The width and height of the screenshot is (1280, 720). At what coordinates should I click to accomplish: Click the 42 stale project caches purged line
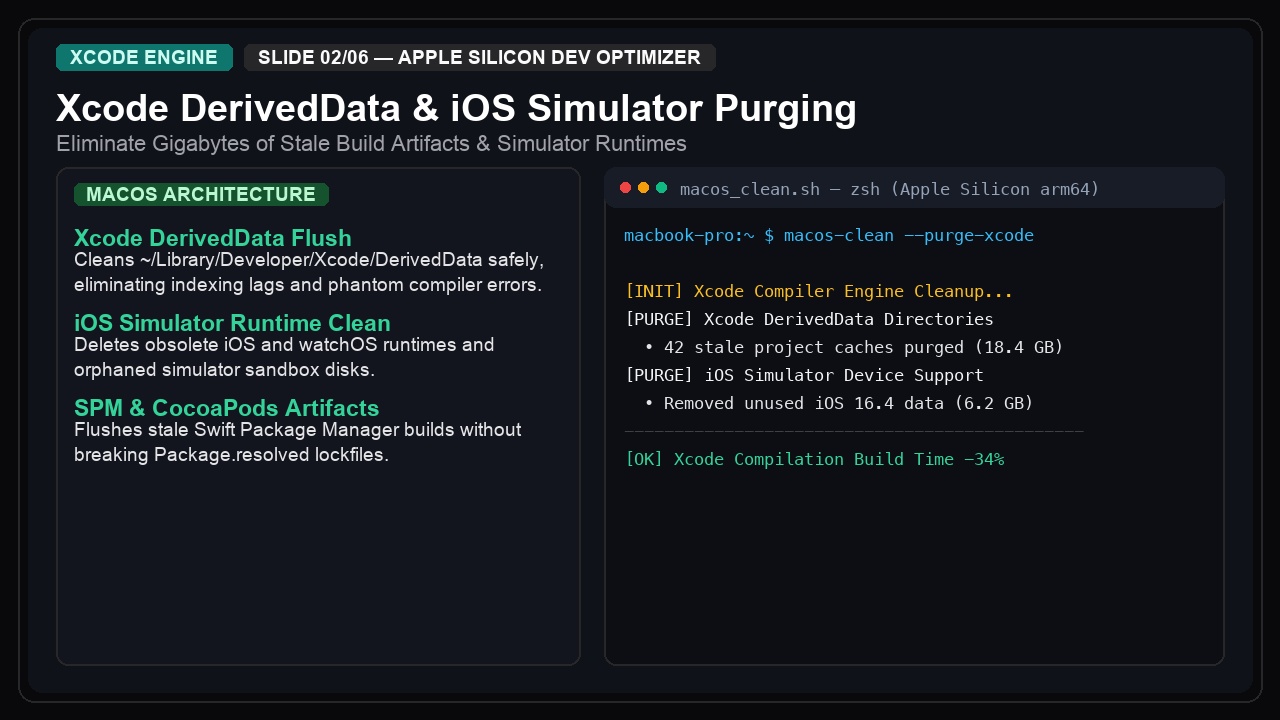(x=854, y=348)
